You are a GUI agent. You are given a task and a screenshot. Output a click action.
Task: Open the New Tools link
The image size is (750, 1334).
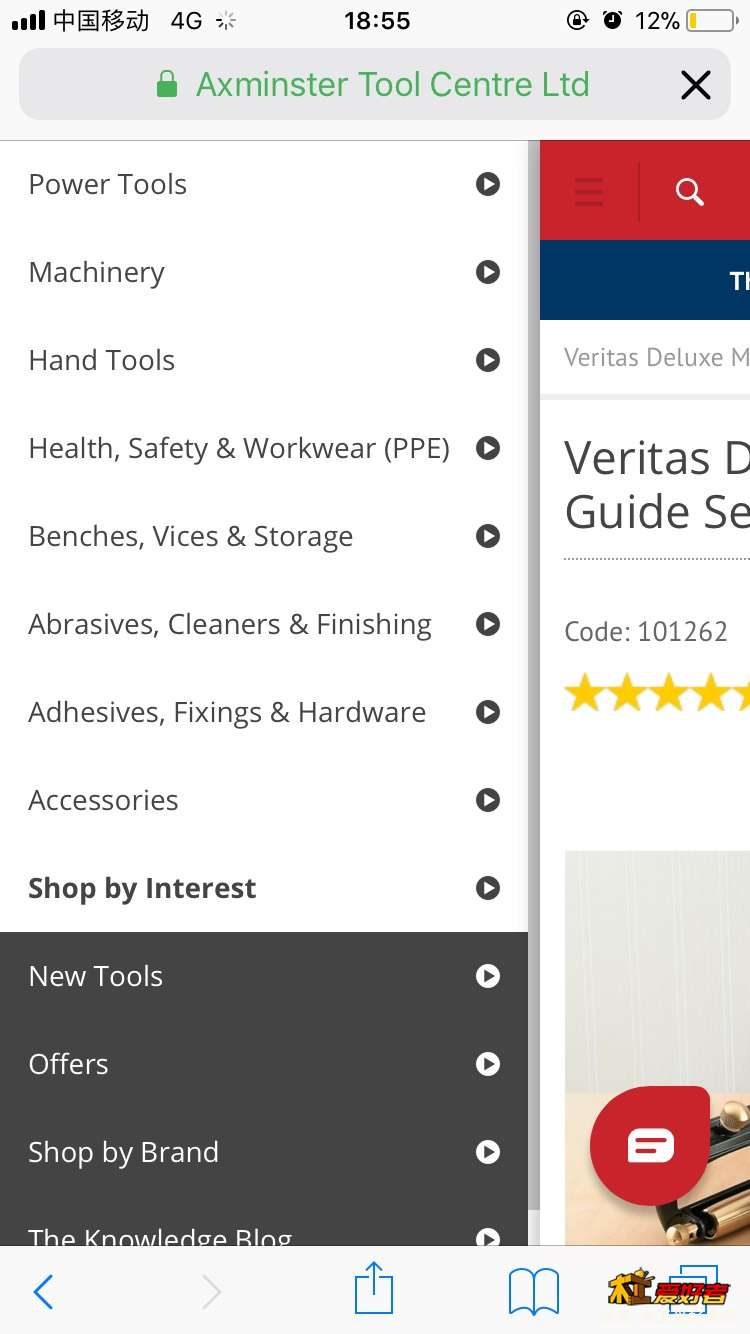[x=264, y=976]
